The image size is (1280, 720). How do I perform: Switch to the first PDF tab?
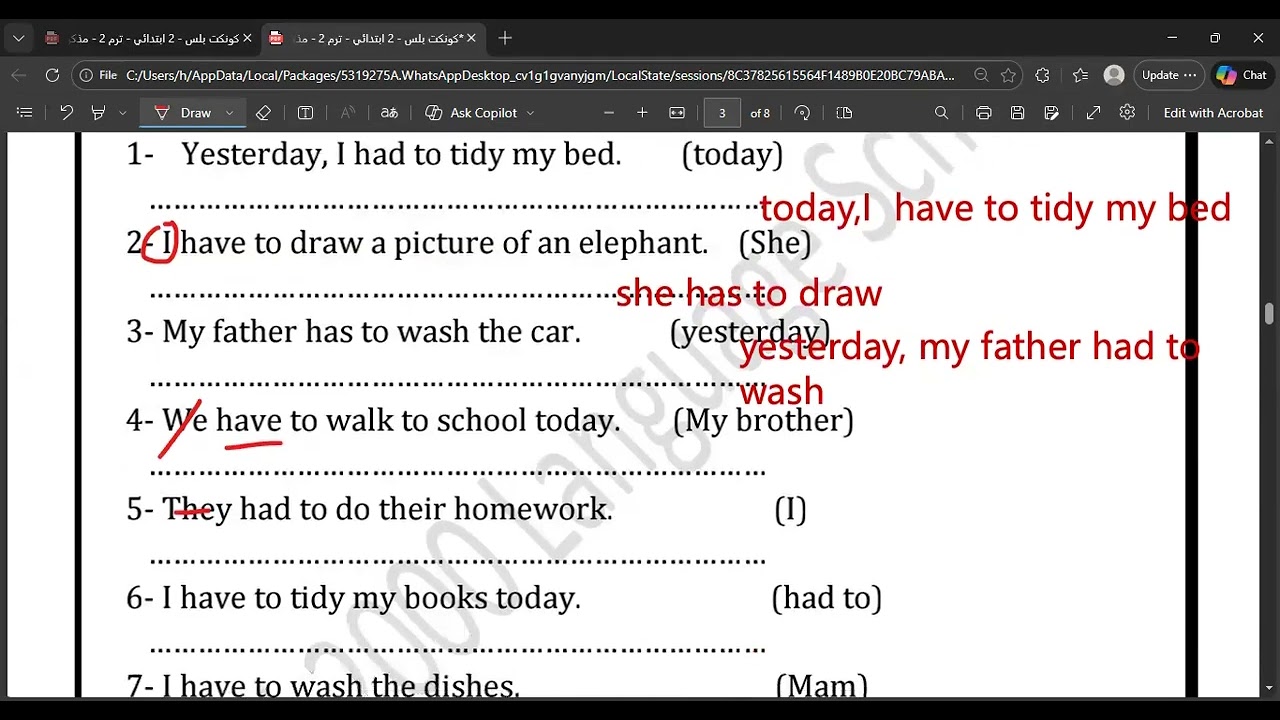click(148, 38)
